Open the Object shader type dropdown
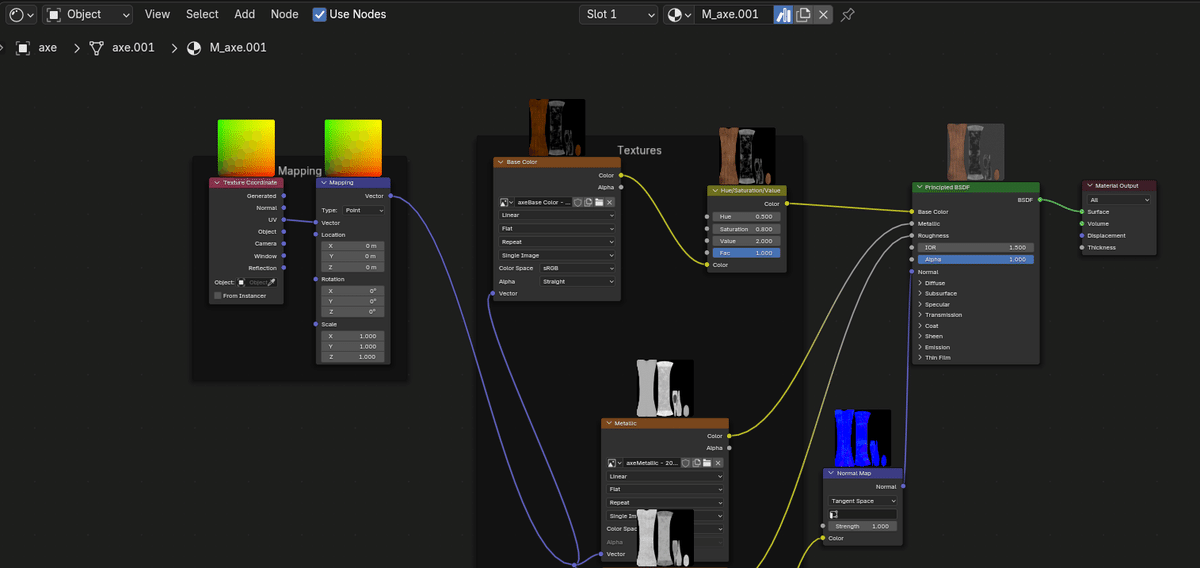The height and width of the screenshot is (568, 1200). [x=88, y=14]
